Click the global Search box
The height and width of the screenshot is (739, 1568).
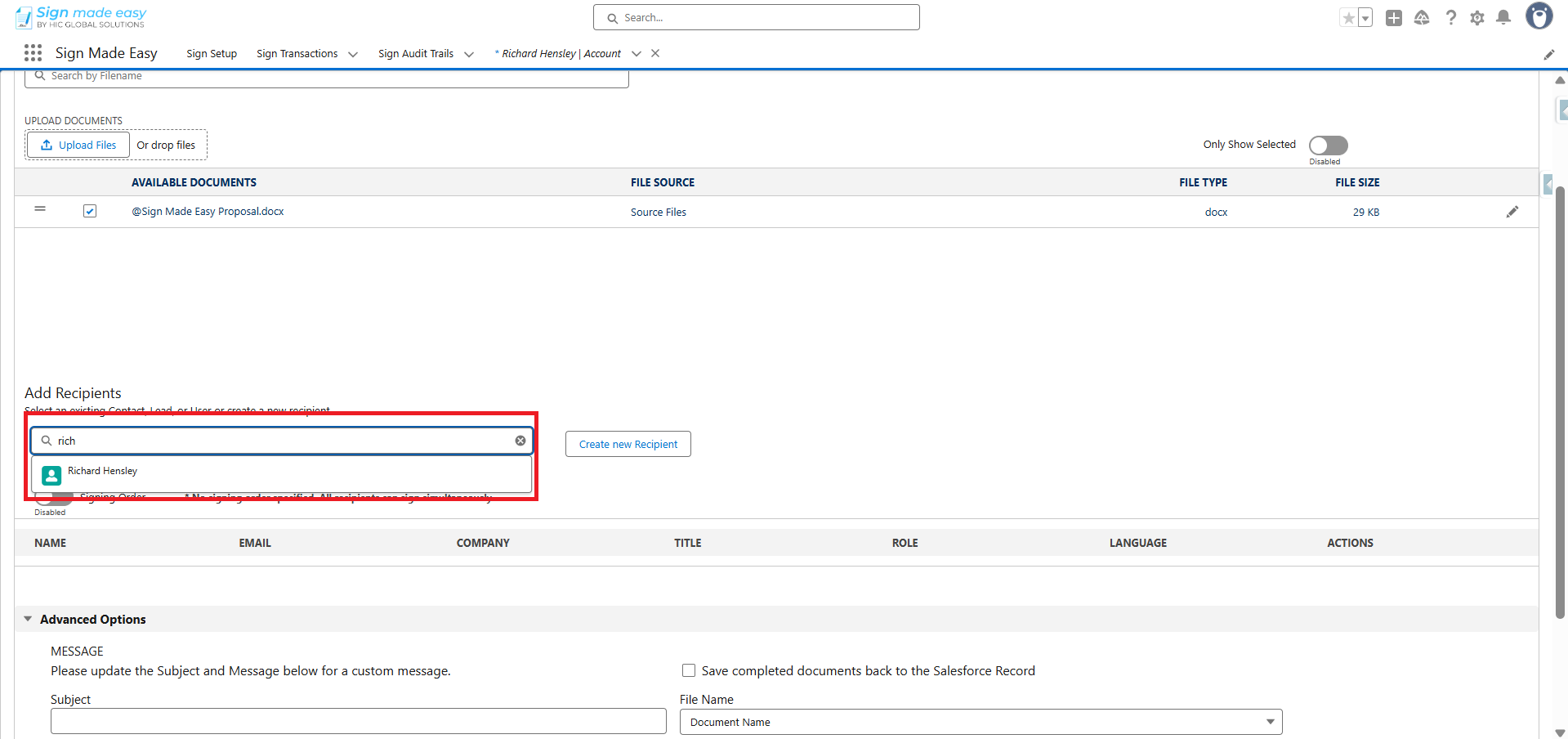pyautogui.click(x=757, y=17)
